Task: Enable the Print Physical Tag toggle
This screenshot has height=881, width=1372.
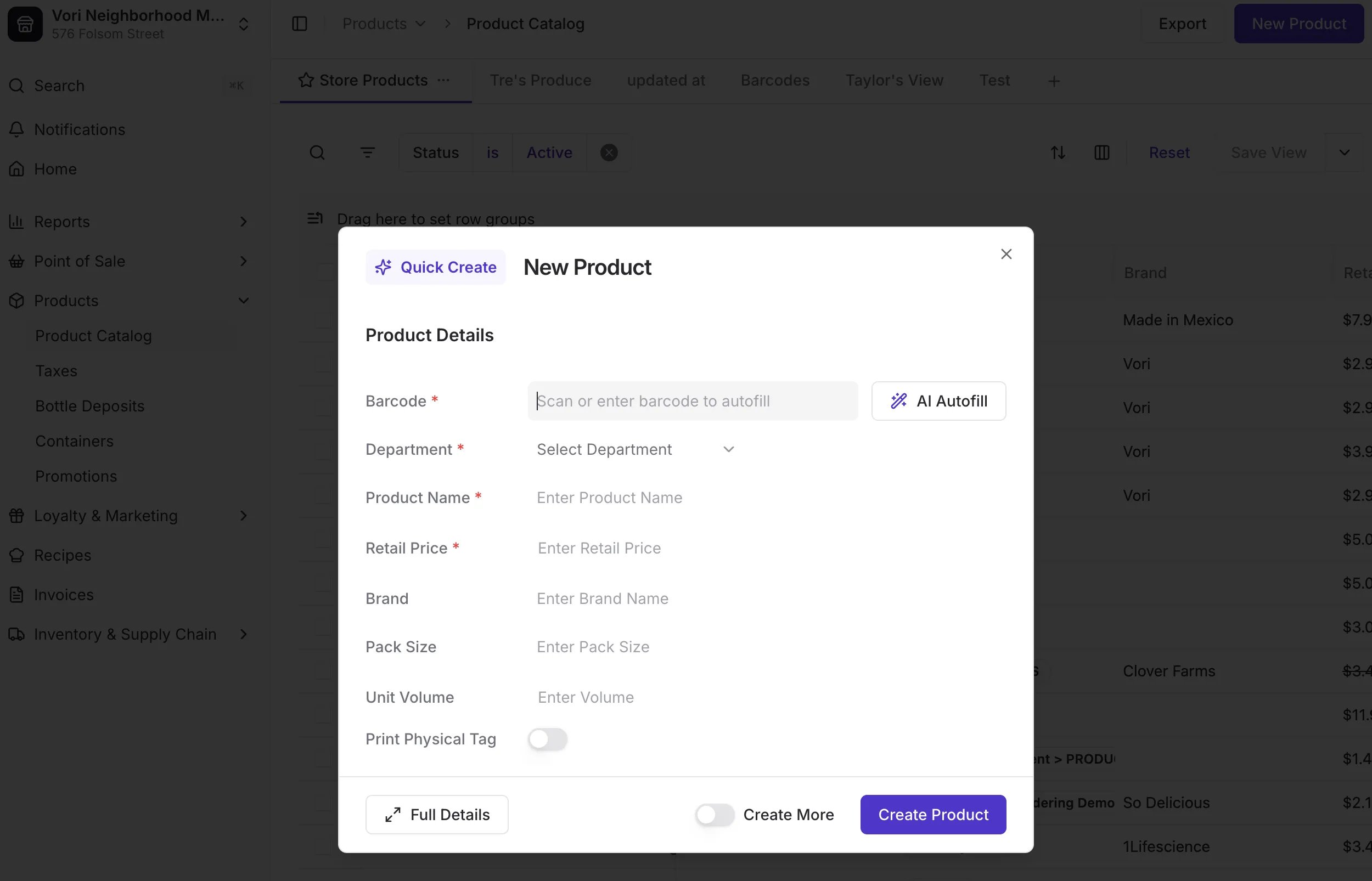Action: coord(548,739)
